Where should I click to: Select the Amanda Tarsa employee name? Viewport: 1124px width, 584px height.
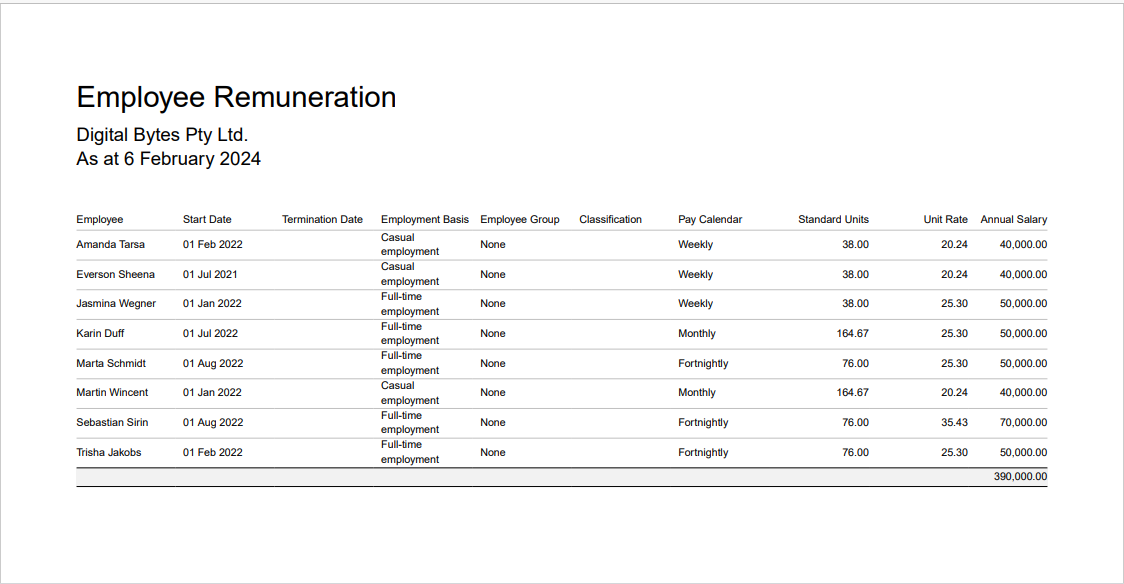click(111, 245)
